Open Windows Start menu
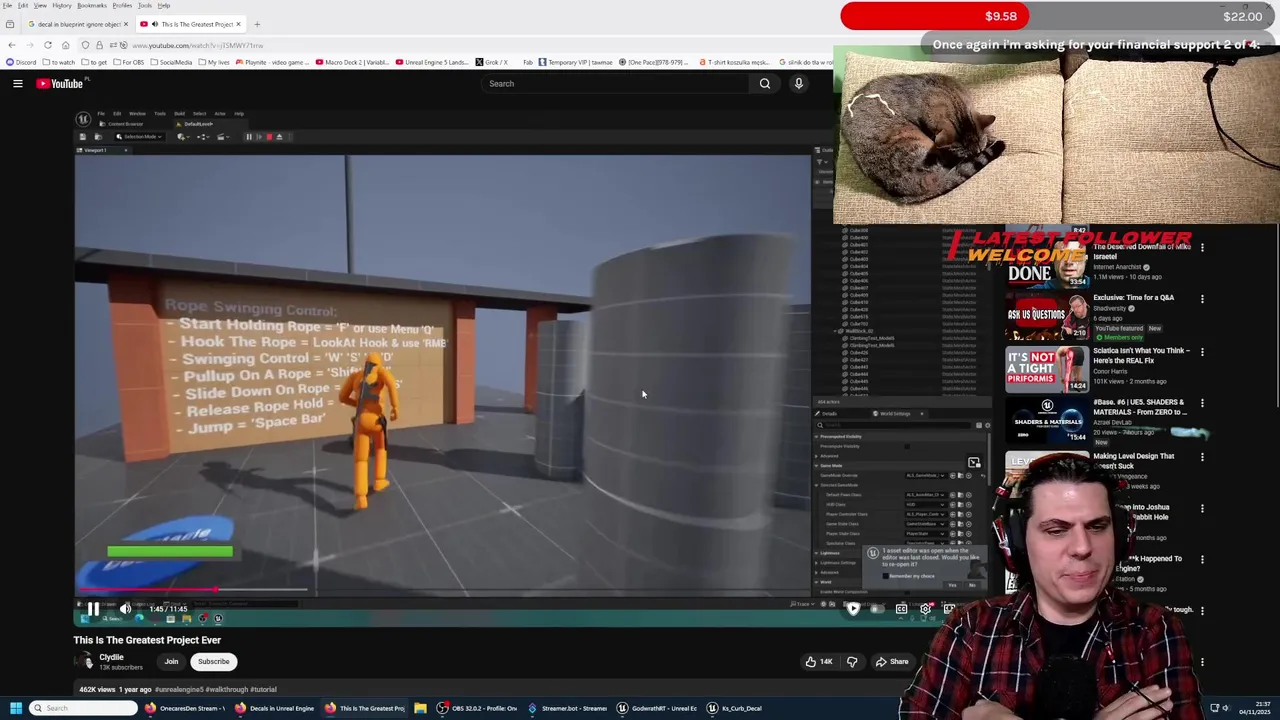The height and width of the screenshot is (720, 1280). pos(15,708)
